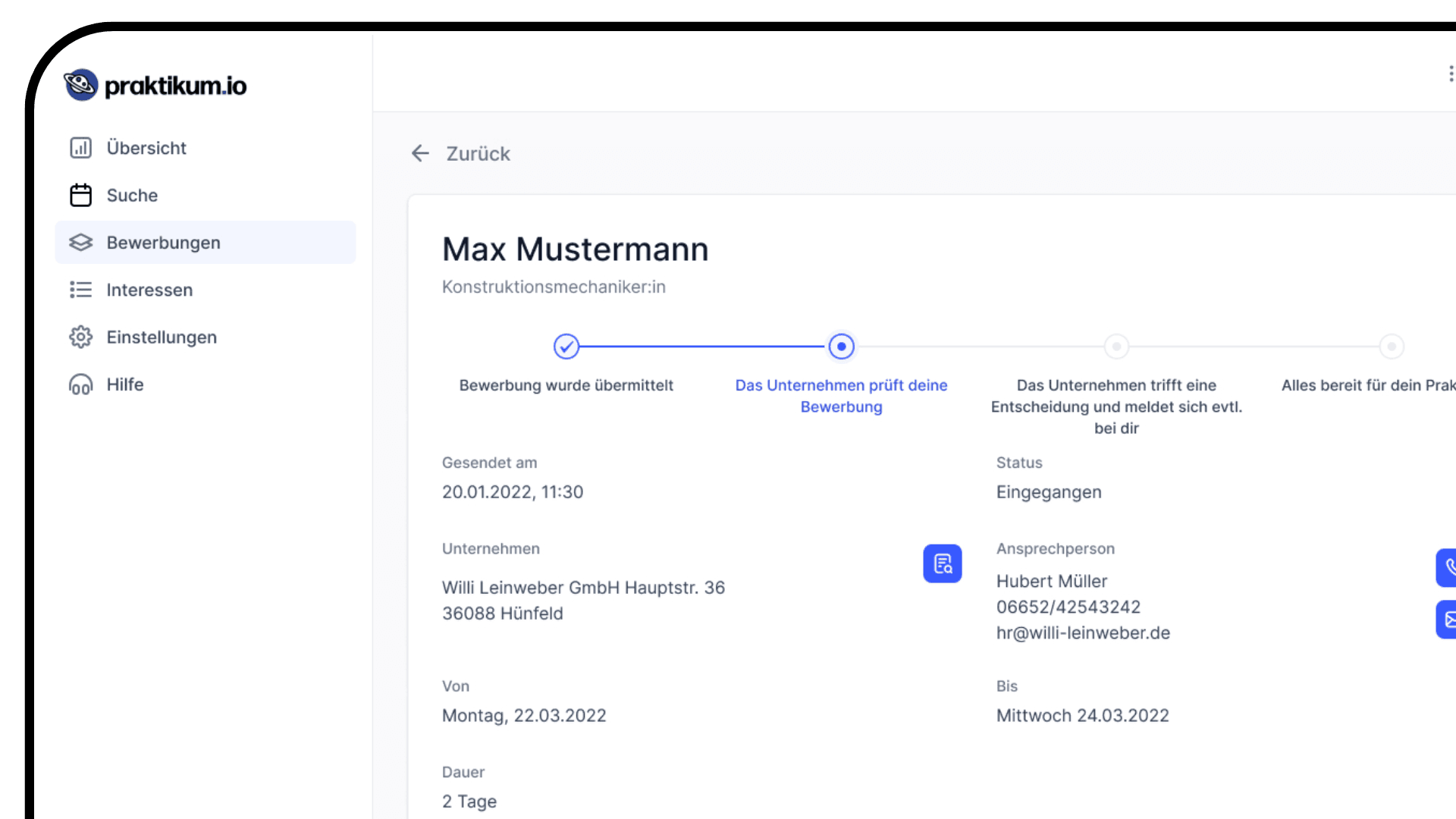
Task: Click the Bewerbungen layers icon
Action: 80,243
